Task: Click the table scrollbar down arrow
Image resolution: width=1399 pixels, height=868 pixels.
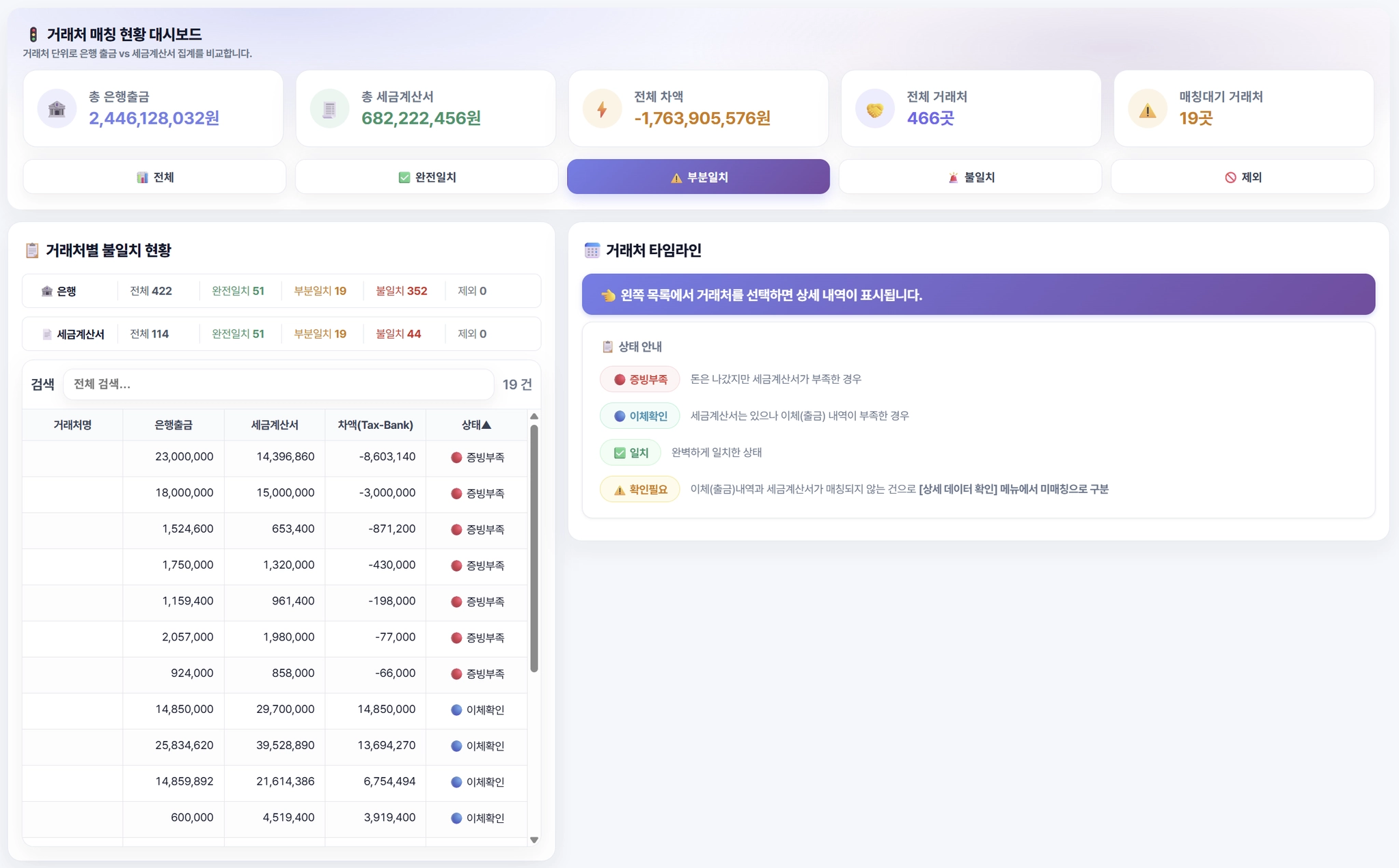Action: [534, 840]
